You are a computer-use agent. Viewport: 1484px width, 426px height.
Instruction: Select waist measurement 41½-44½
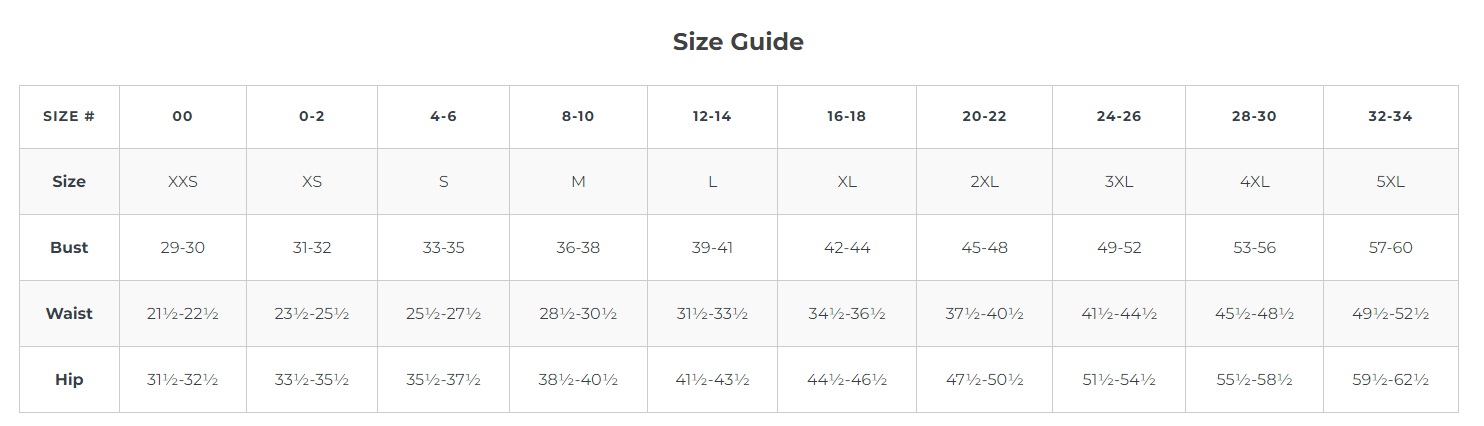pos(1118,314)
